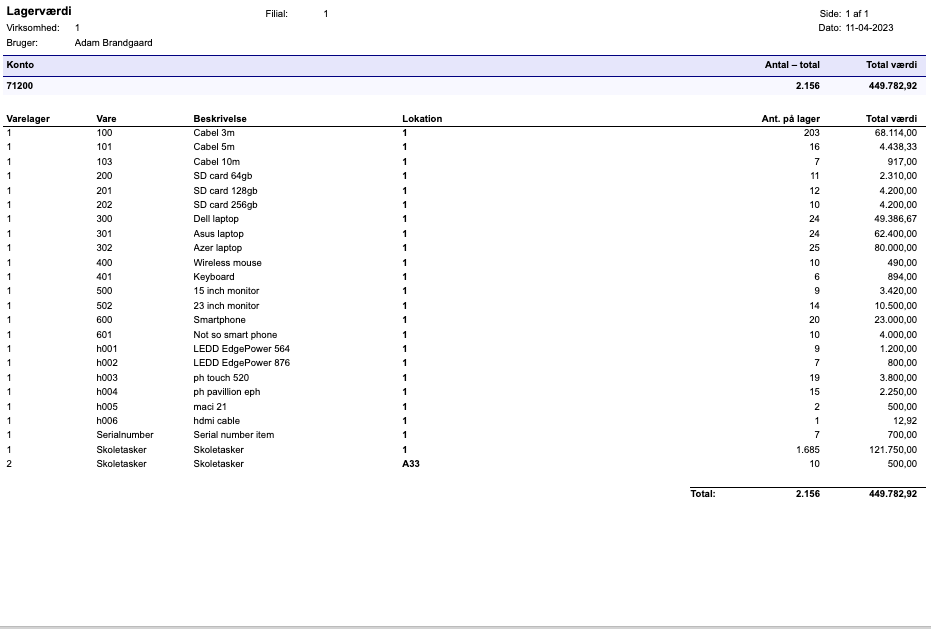Click the Azer laptop description
This screenshot has width=931, height=629.
click(217, 248)
